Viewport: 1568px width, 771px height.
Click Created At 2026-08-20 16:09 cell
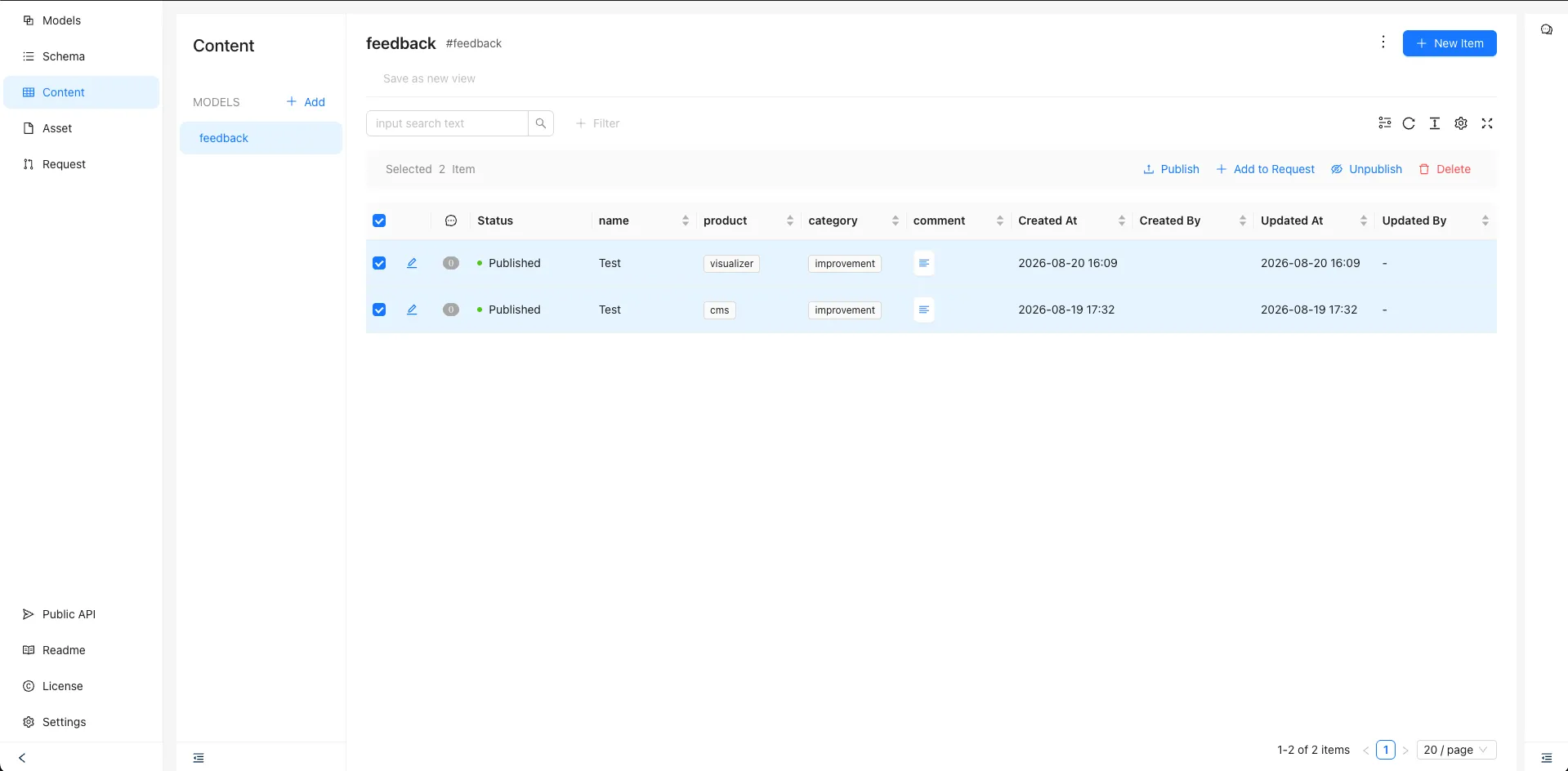(x=1068, y=263)
